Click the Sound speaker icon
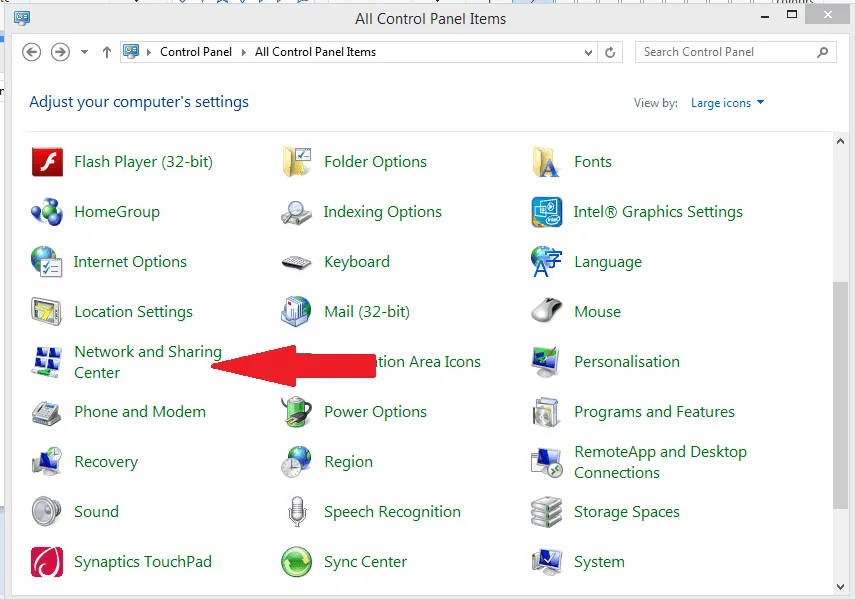The width and height of the screenshot is (855, 599). [x=47, y=512]
